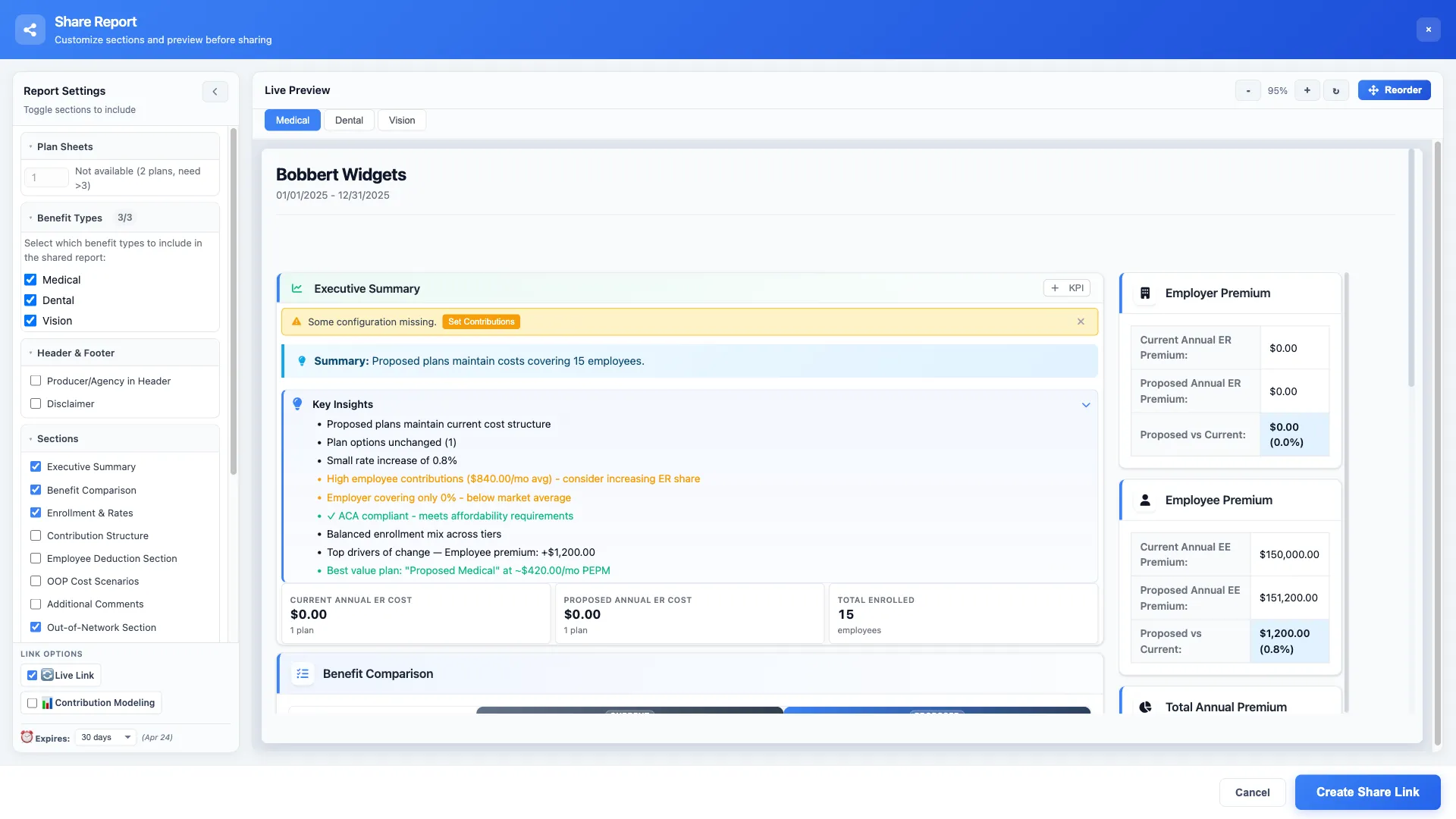Disable the Live Link option
The height and width of the screenshot is (819, 1456).
click(32, 675)
